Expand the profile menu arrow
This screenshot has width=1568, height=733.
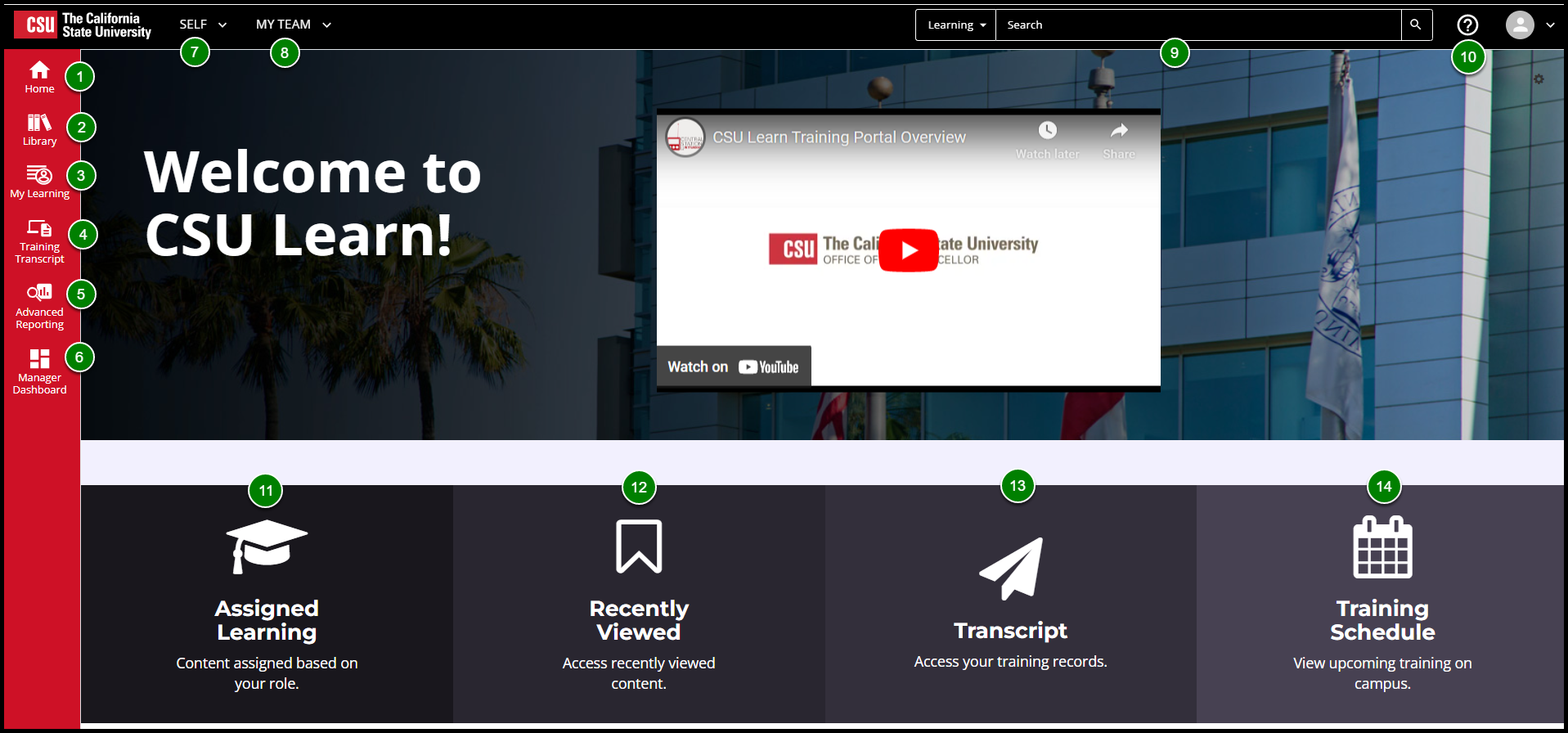[1550, 25]
